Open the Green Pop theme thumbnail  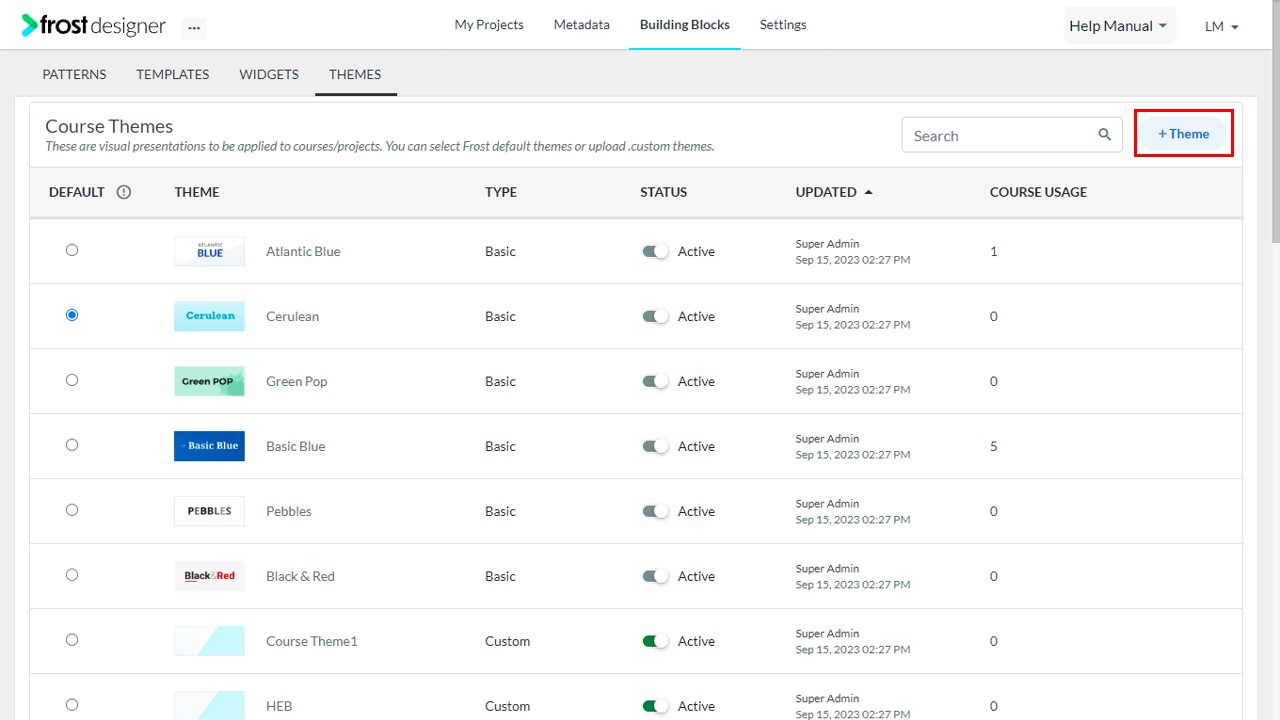click(209, 381)
